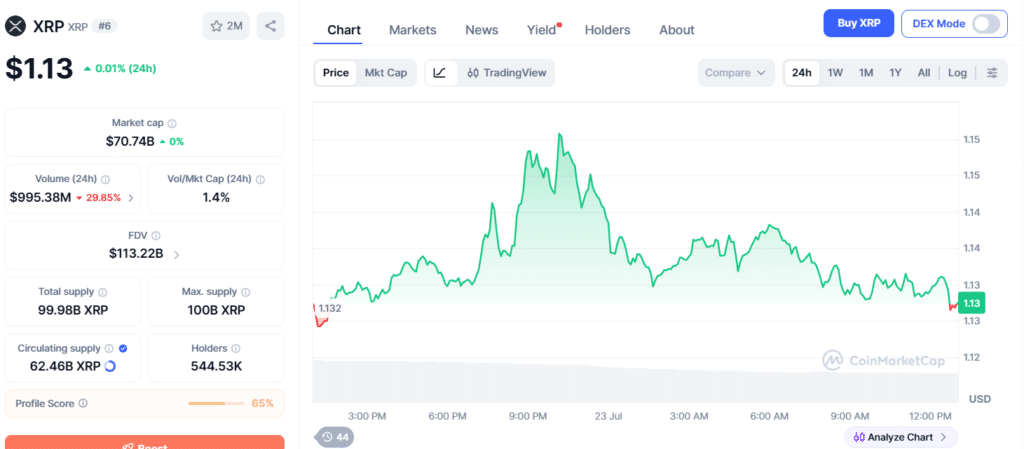Switch to the Holders tab
This screenshot has height=449, width=1024.
tap(607, 30)
